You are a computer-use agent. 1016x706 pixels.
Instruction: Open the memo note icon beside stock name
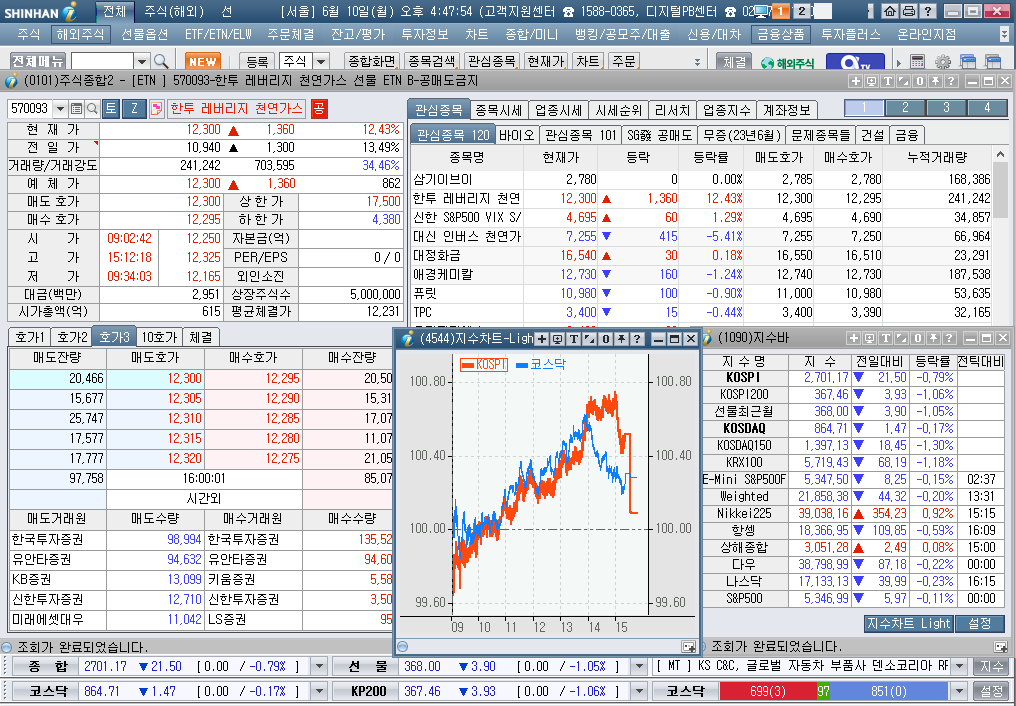[156, 108]
